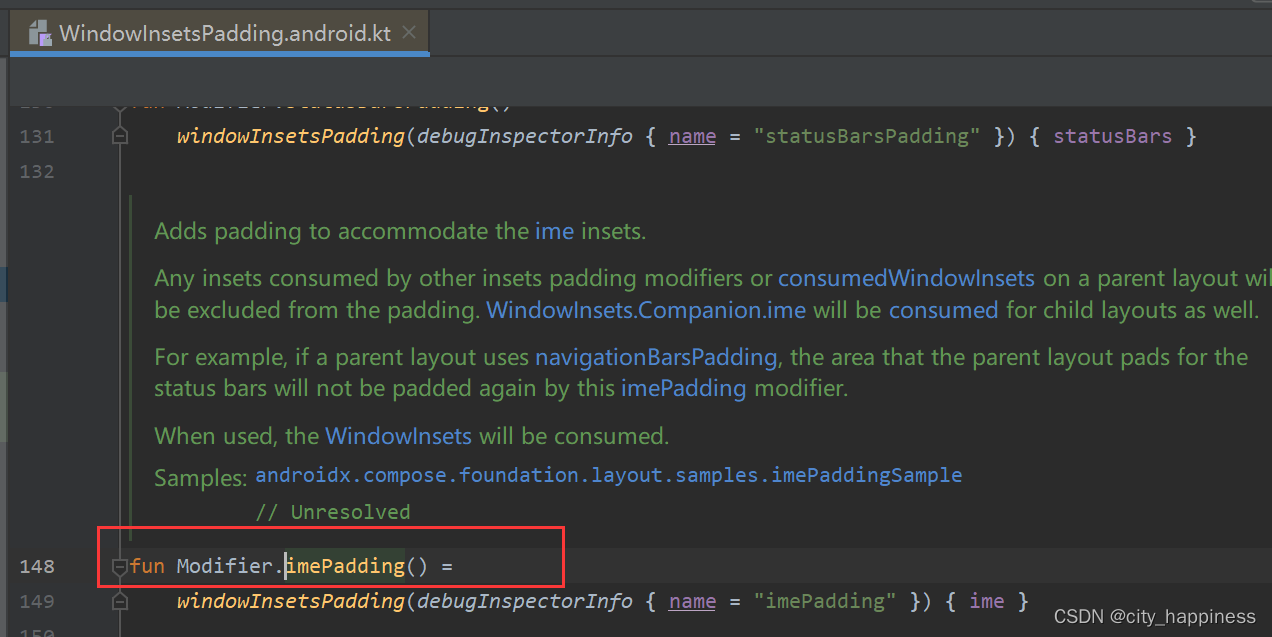Click the Kotlin file icon in the editor tab

click(38, 32)
